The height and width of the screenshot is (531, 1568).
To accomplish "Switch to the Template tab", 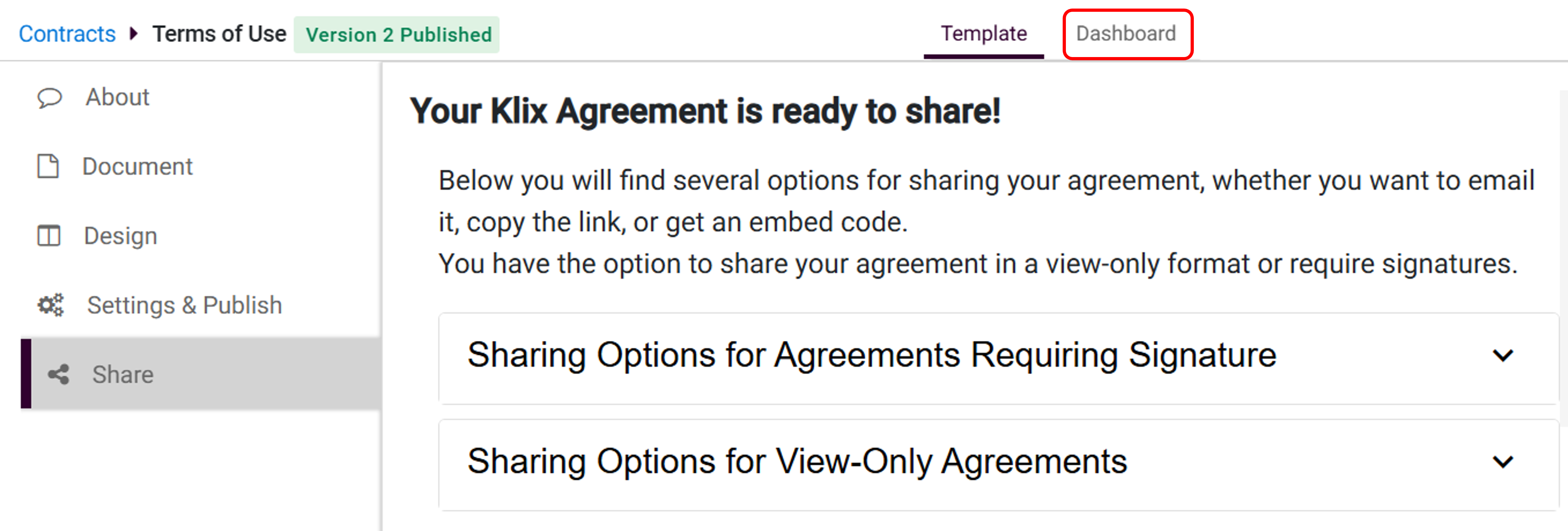I will pos(983,34).
